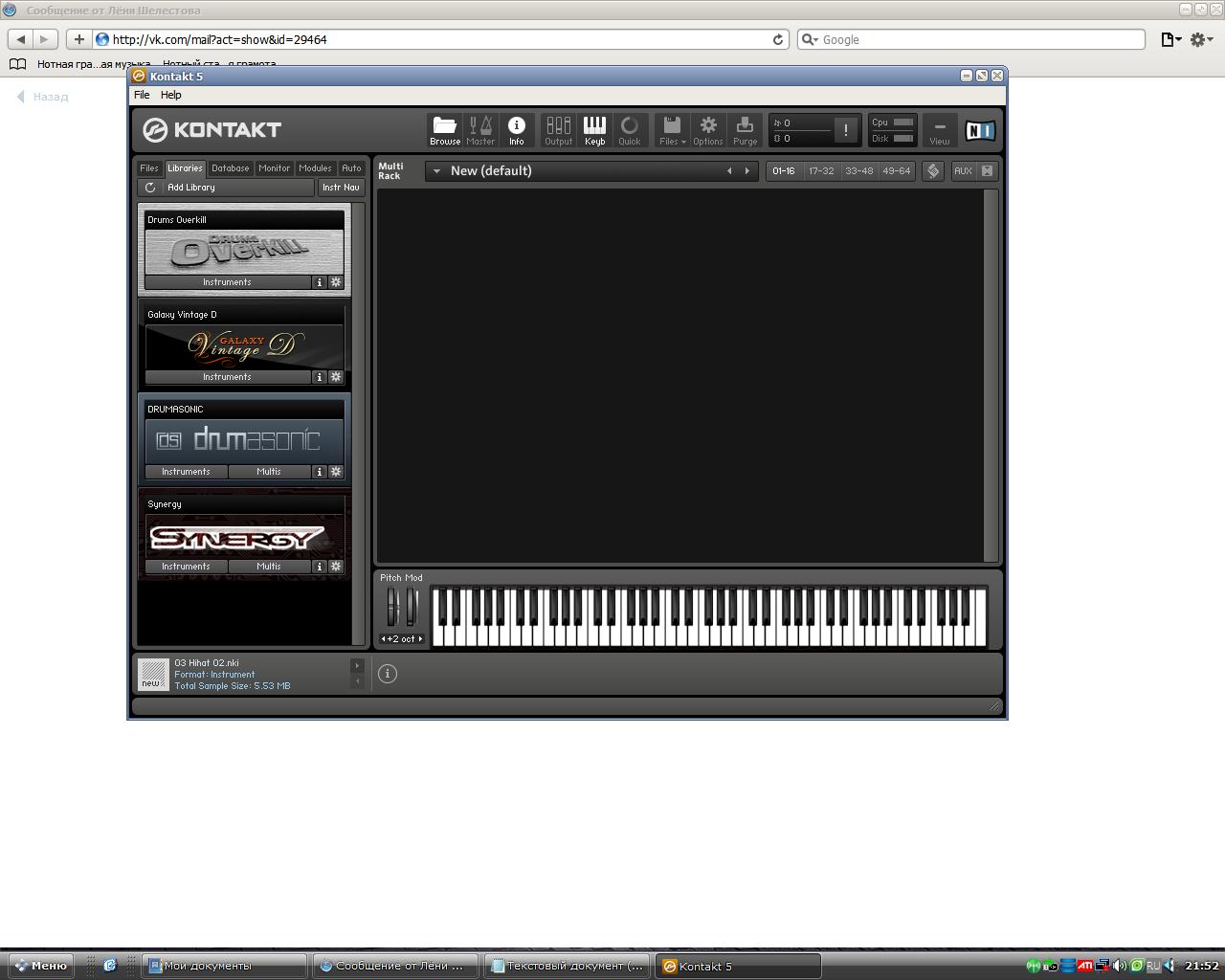Open Galaxy Vintage D settings gear
Image resolution: width=1225 pixels, height=980 pixels.
336,377
